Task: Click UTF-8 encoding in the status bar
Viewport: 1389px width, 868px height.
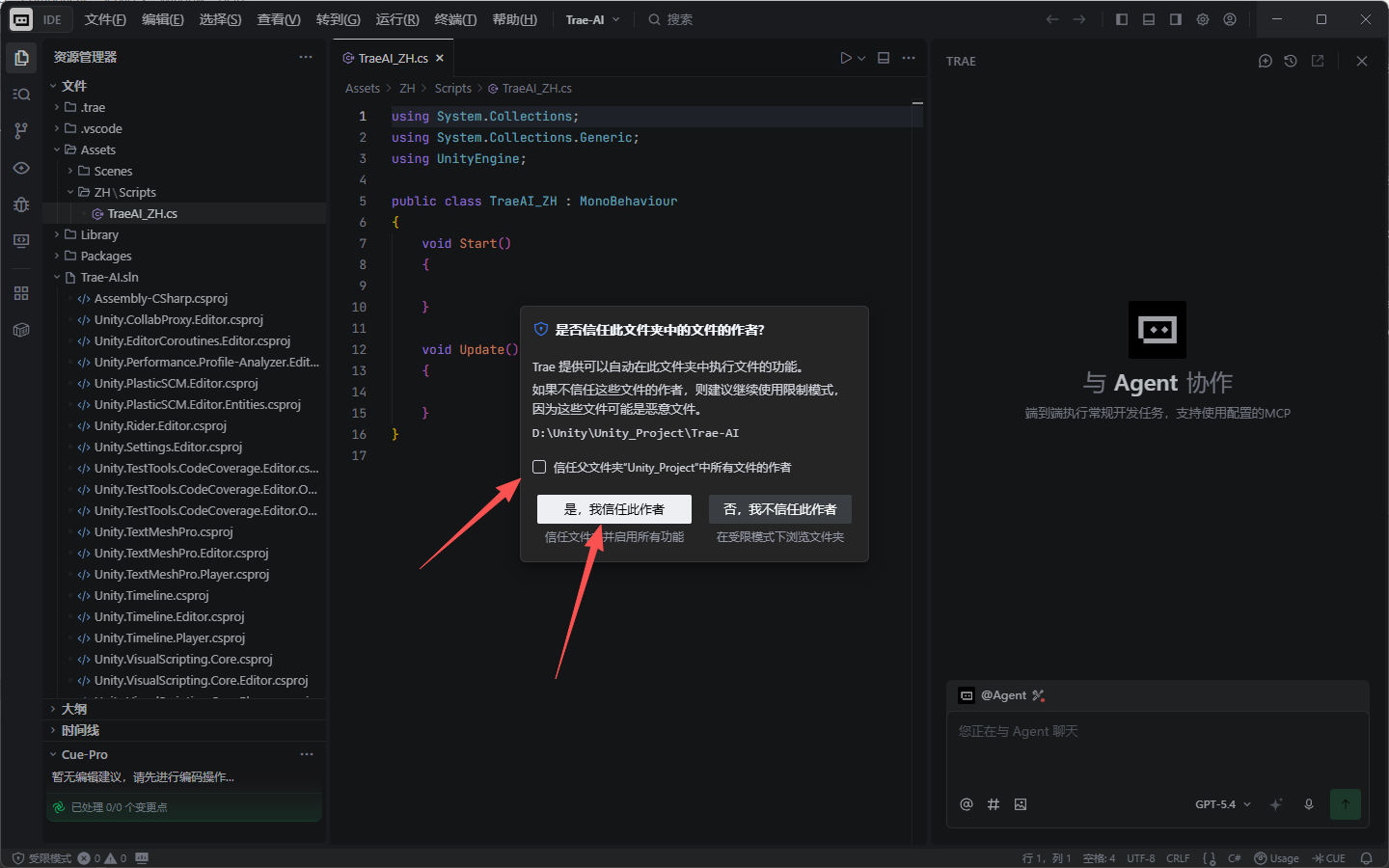Action: [1141, 858]
